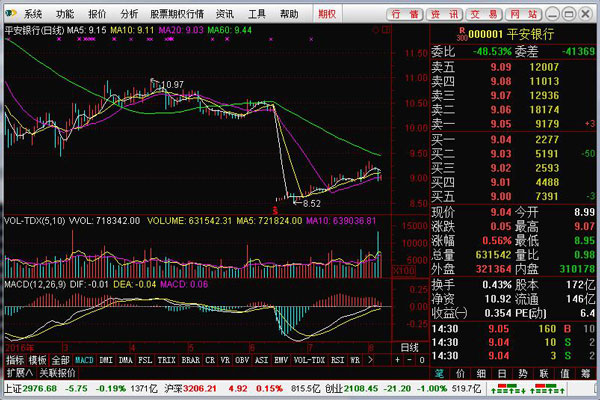Image resolution: width=600 pixels, height=400 pixels.
Task: Select the 模板 tab
Action: (38, 360)
